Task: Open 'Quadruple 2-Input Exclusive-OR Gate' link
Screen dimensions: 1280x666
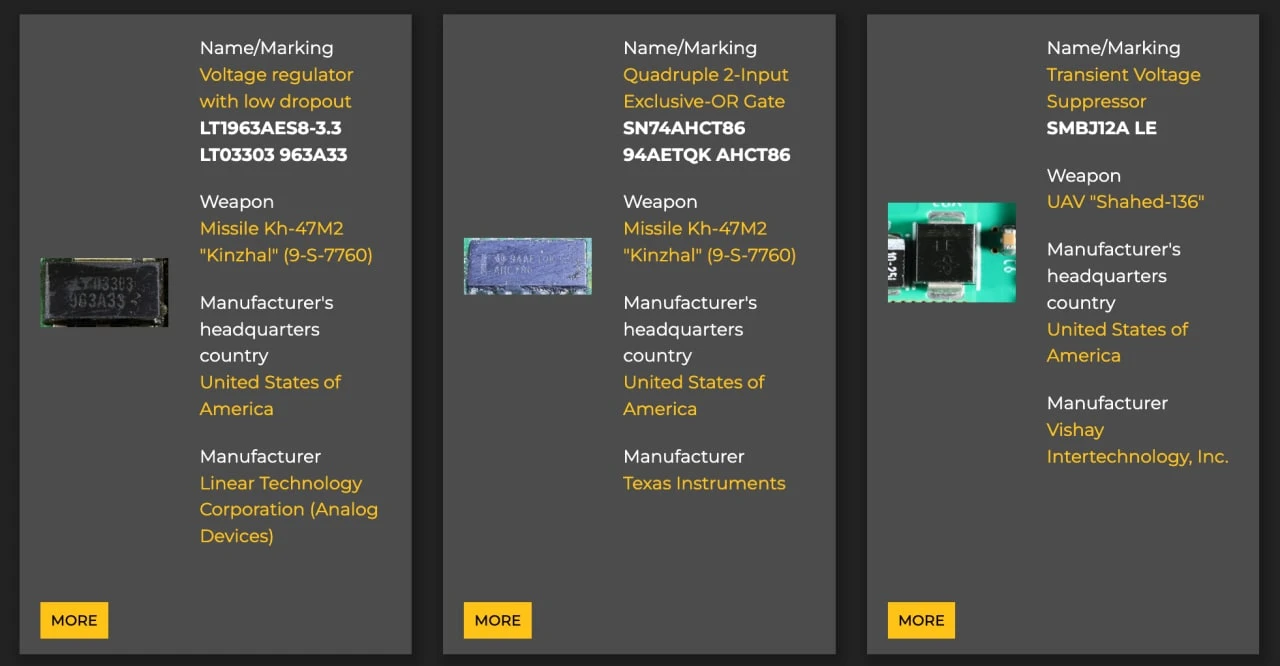Action: 705,88
